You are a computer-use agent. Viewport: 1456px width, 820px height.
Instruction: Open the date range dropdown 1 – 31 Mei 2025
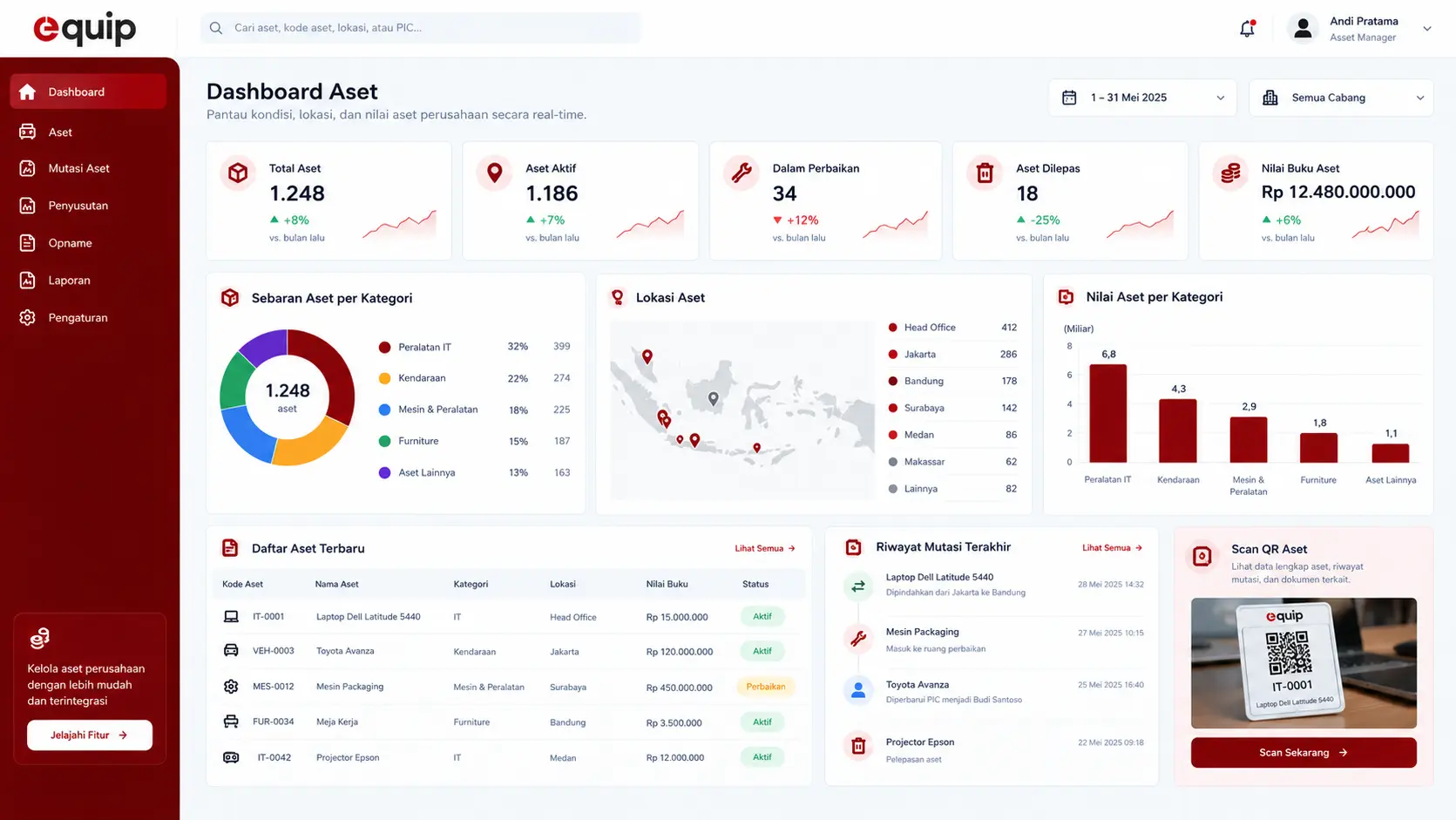pos(1143,98)
